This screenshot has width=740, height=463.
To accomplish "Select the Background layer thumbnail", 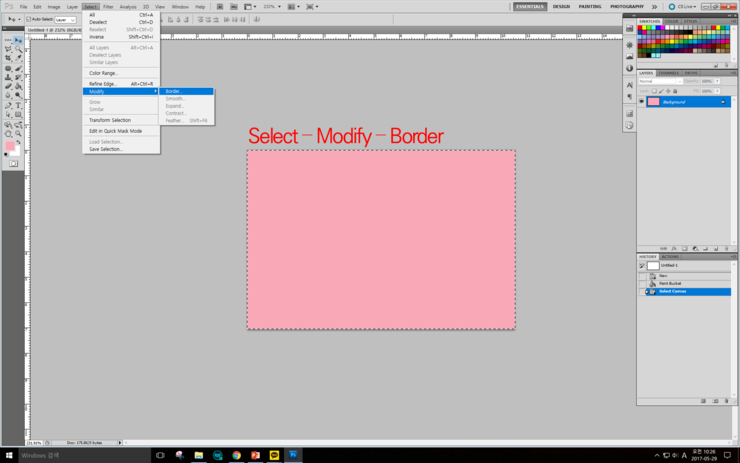I will (x=654, y=102).
